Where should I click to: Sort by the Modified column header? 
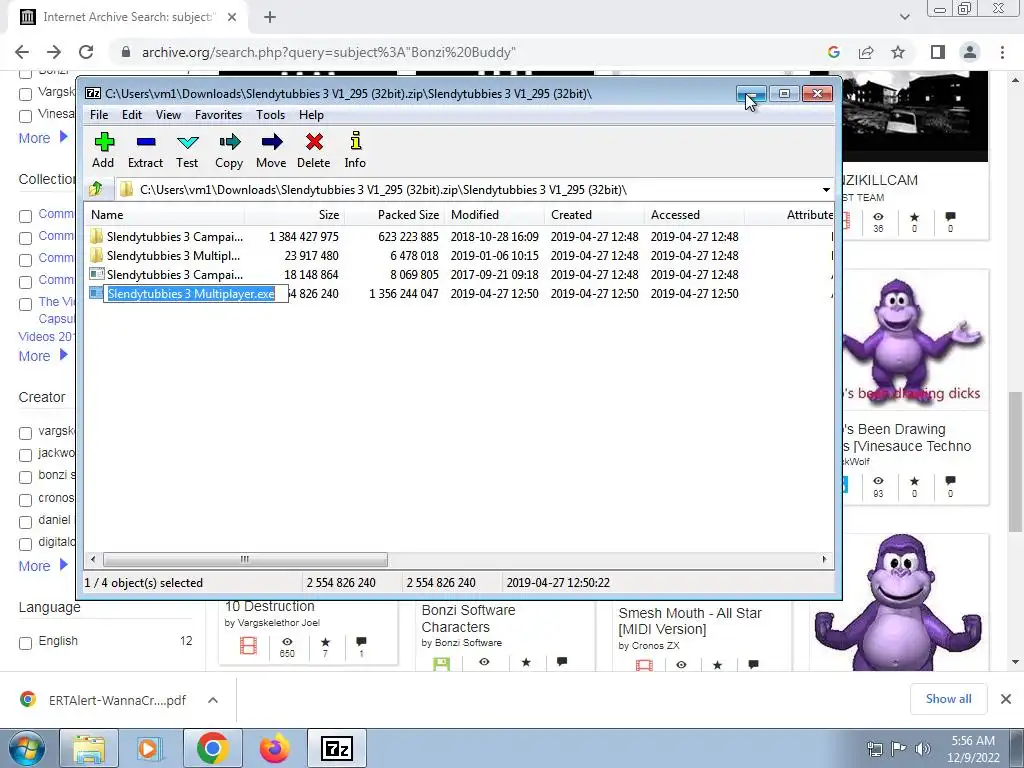tap(494, 215)
